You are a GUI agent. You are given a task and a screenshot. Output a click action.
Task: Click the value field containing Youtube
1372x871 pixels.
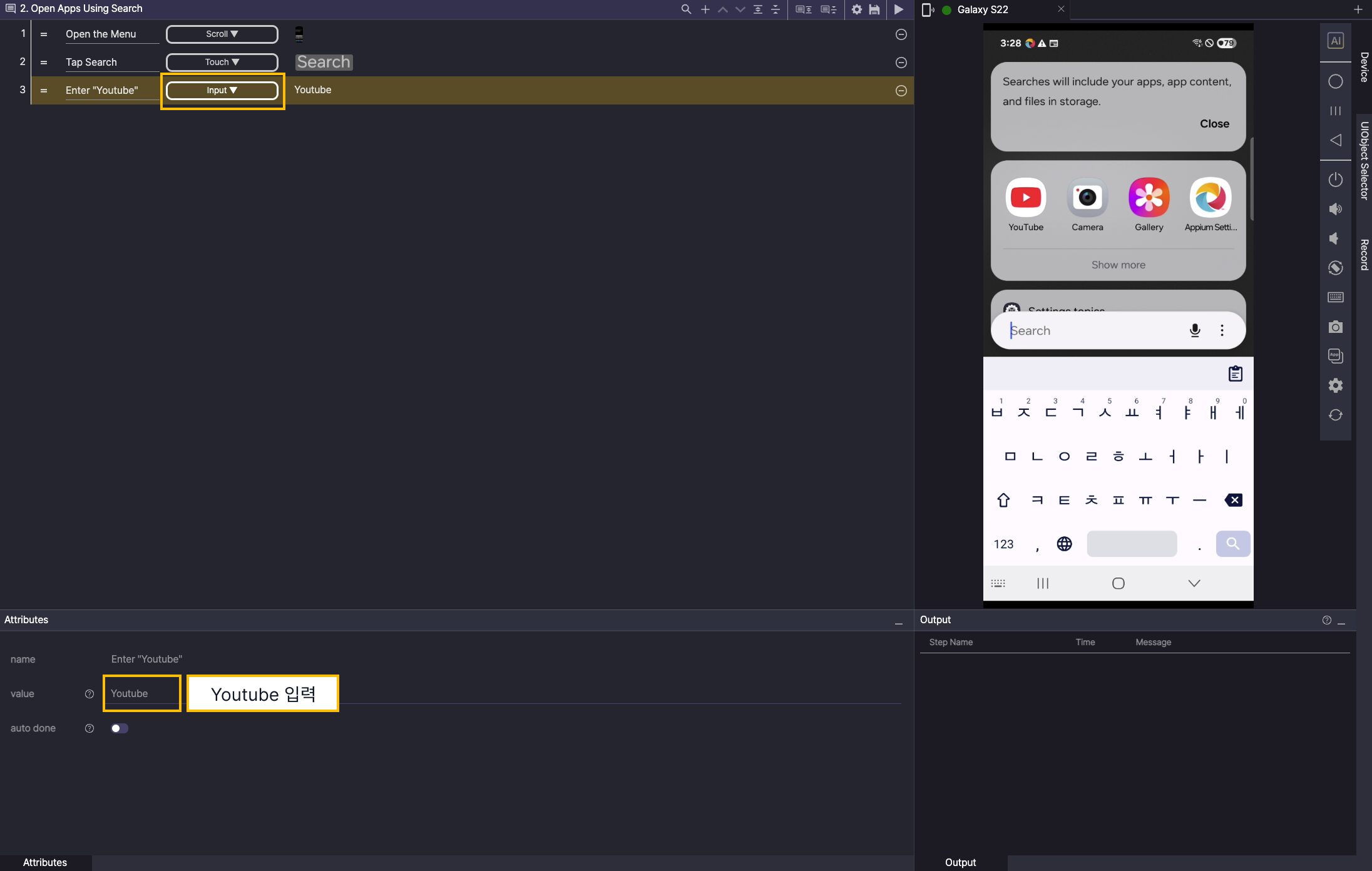[141, 693]
